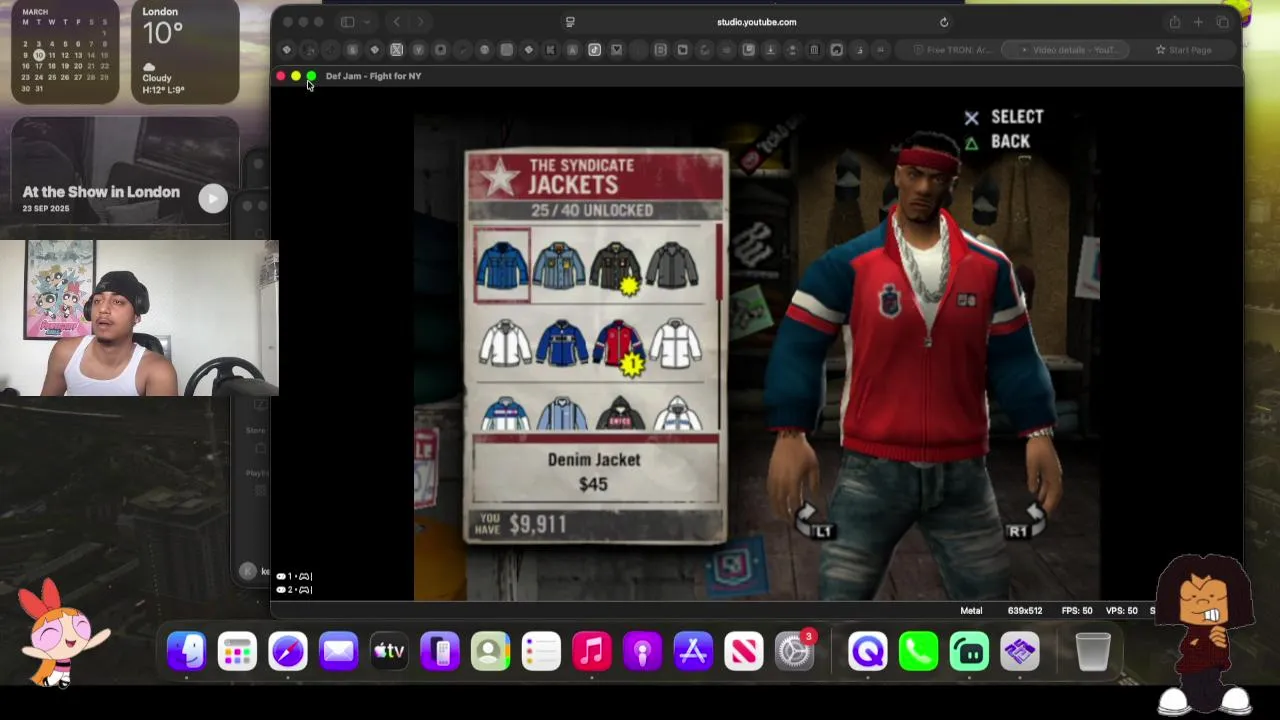Open the blue emulator icon beside Trash

click(1020, 652)
